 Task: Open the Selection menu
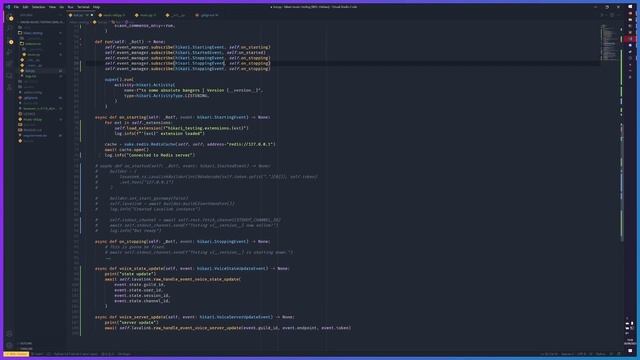[x=38, y=7]
